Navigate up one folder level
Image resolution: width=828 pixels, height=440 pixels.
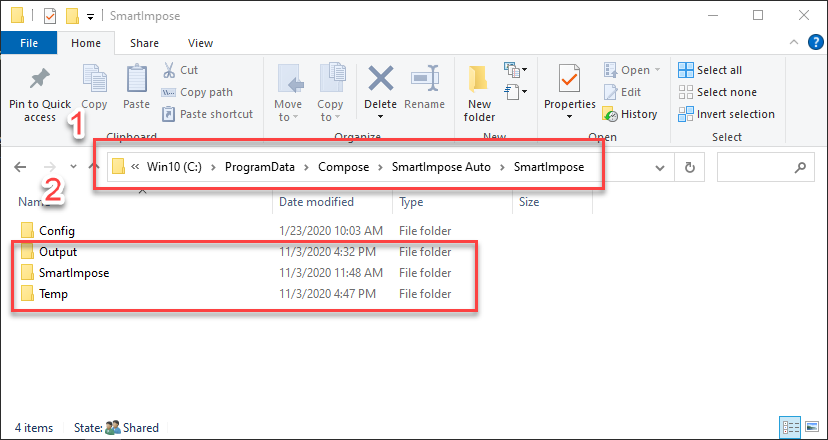pos(96,167)
